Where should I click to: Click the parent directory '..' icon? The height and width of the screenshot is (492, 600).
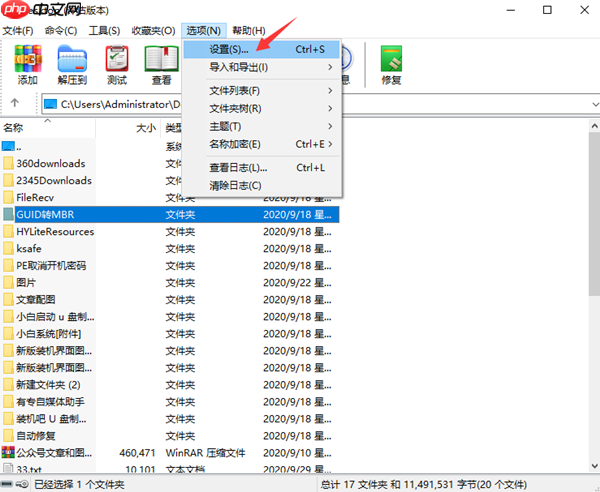(8, 146)
